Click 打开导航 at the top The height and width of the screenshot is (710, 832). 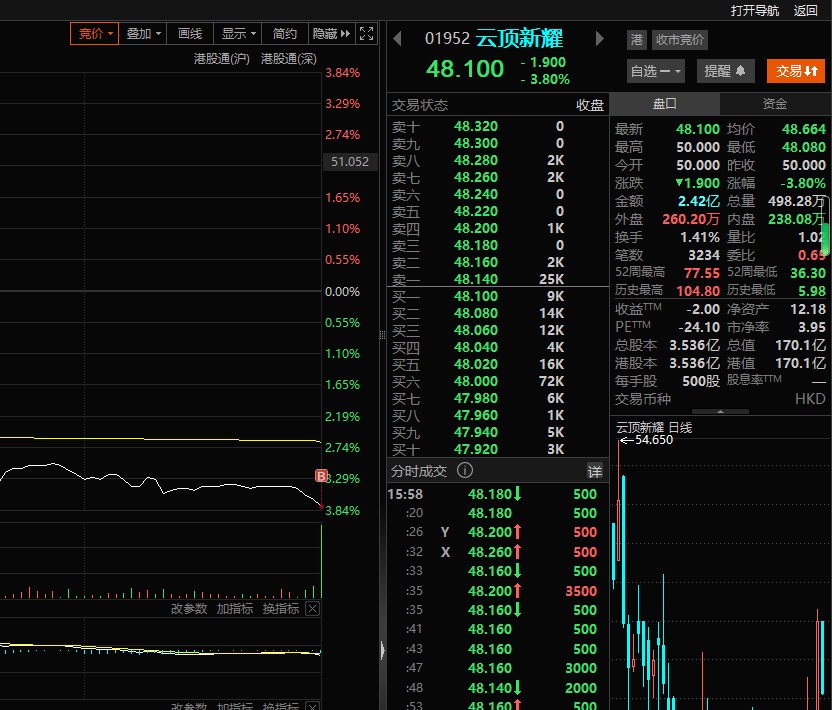point(755,11)
